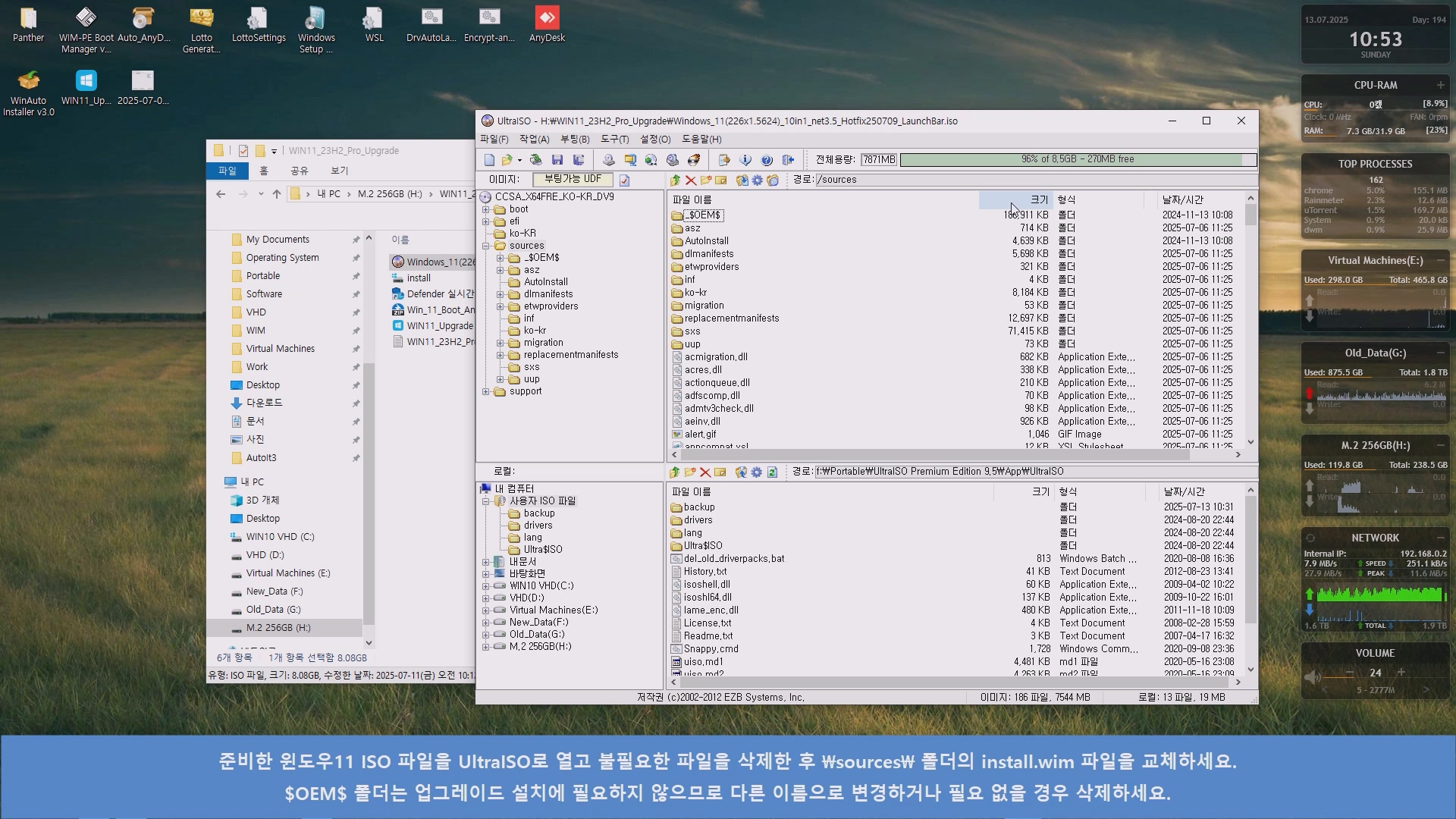Click the Mount to virtual drive icon

pos(673,160)
